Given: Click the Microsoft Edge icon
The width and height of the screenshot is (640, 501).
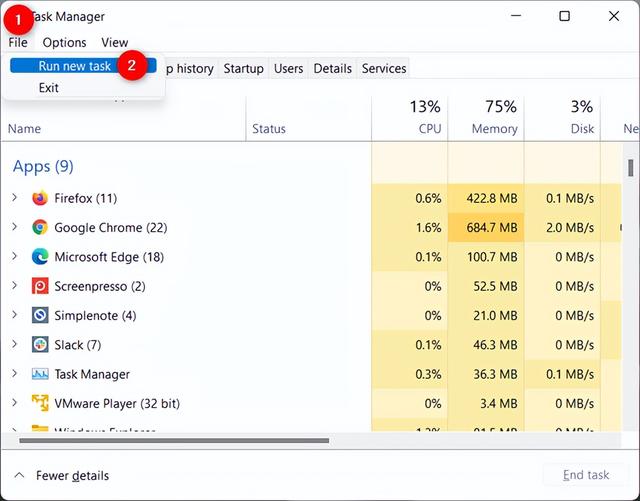Looking at the screenshot, I should point(40,257).
